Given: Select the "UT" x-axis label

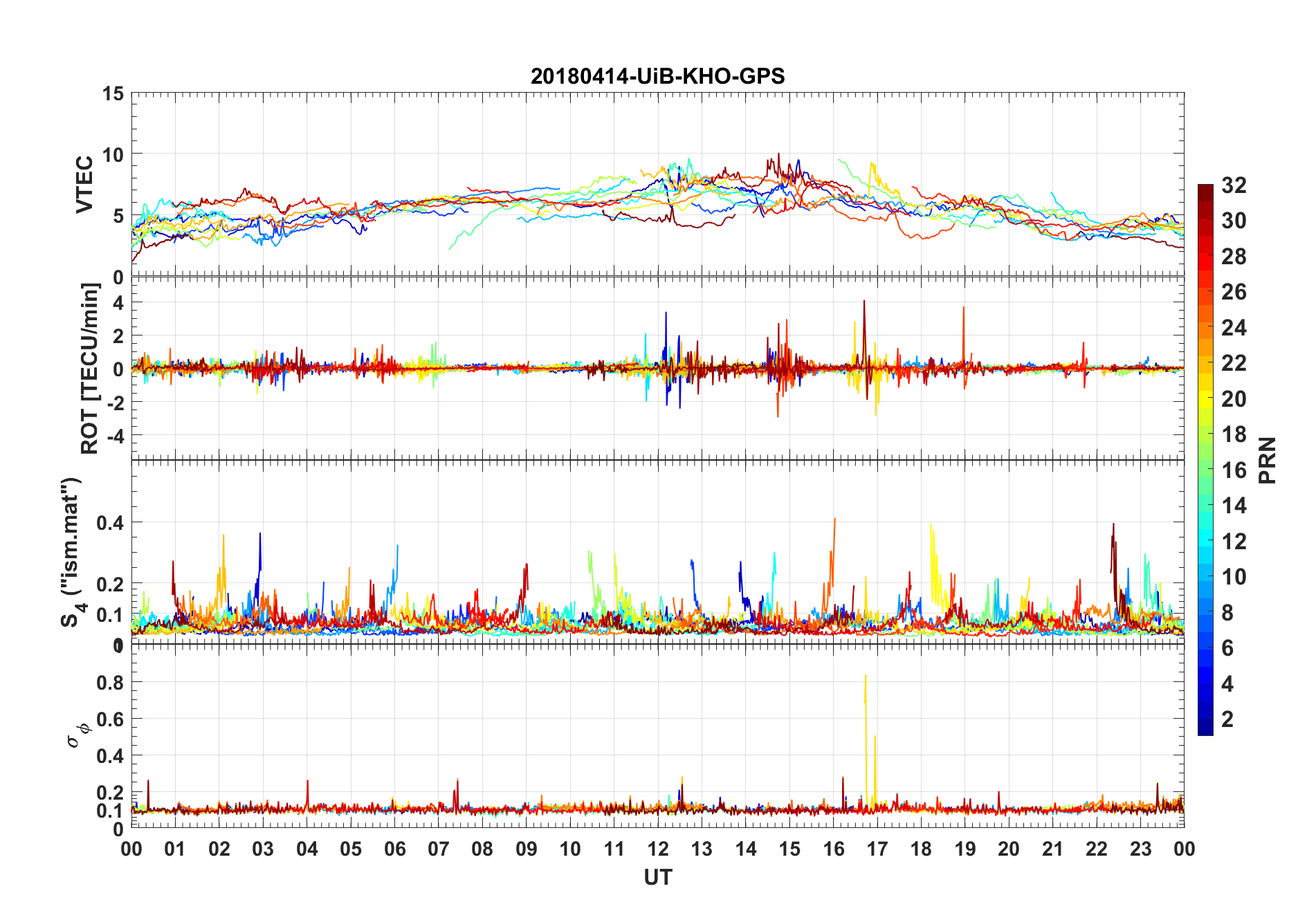Looking at the screenshot, I should (657, 877).
